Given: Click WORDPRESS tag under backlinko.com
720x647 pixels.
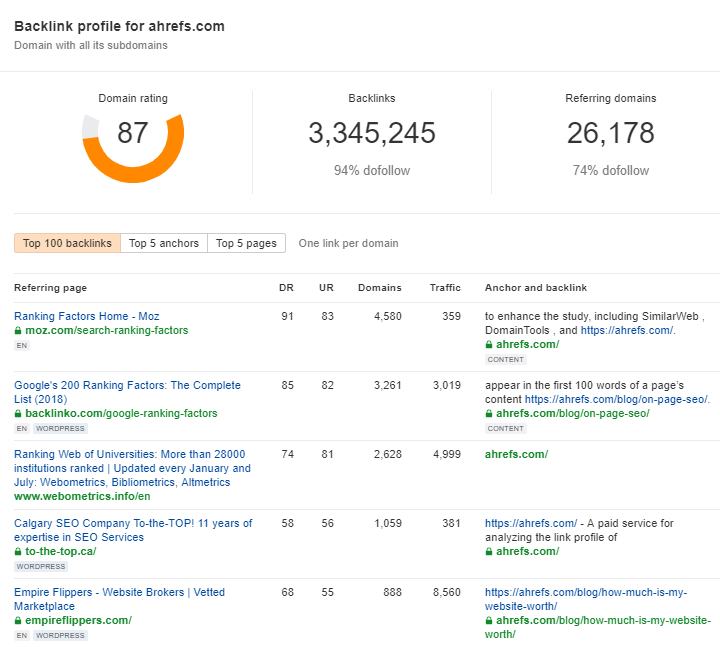Looking at the screenshot, I should [60, 428].
